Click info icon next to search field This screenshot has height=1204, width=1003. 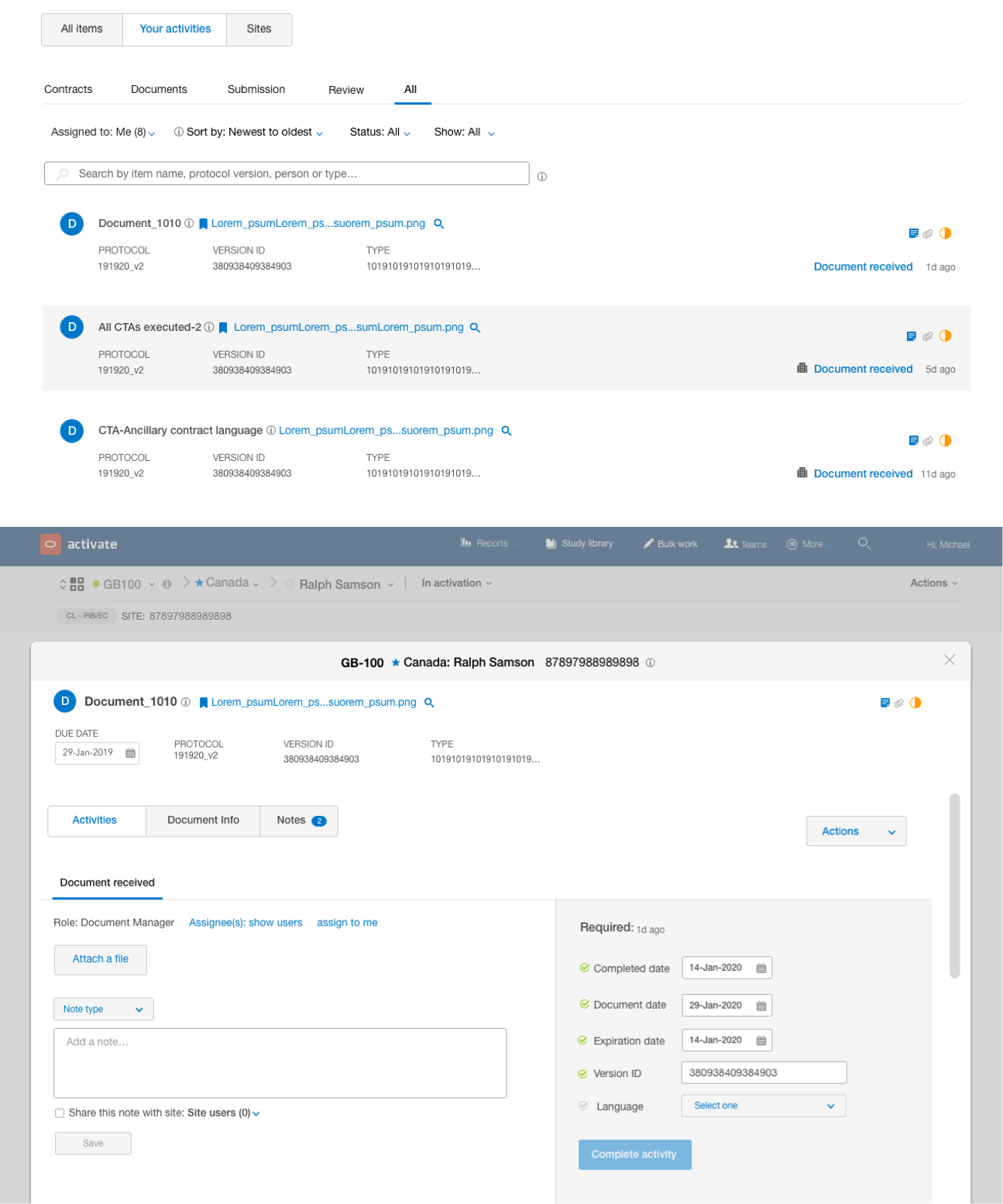542,177
